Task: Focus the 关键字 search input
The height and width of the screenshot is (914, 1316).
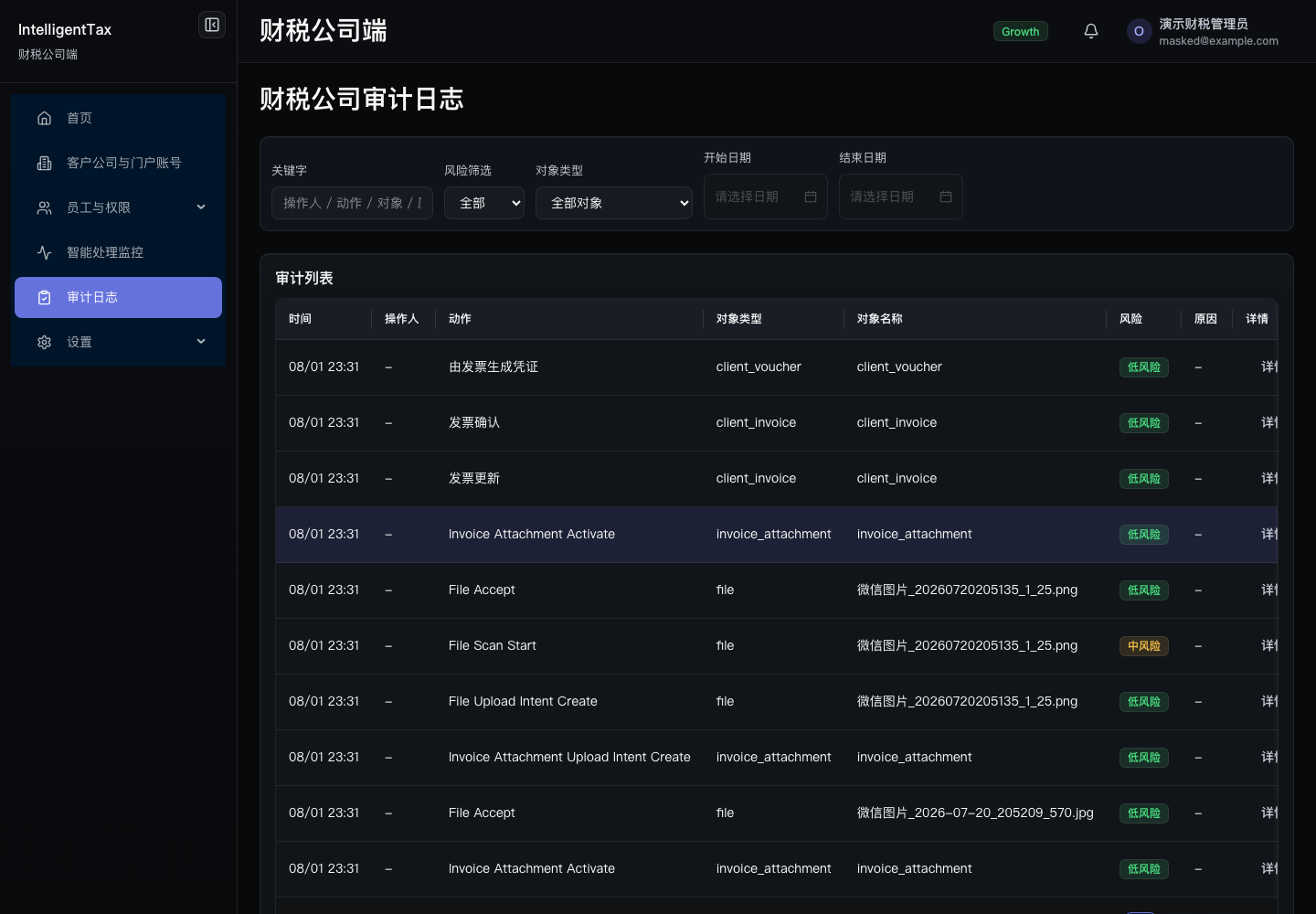Action: [352, 203]
